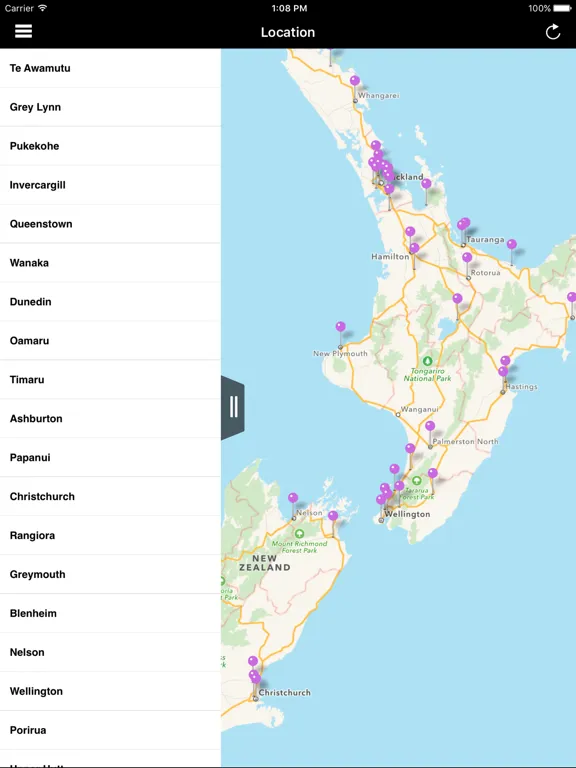Select the purple pin at Nelson
The height and width of the screenshot is (768, 576).
click(x=293, y=498)
